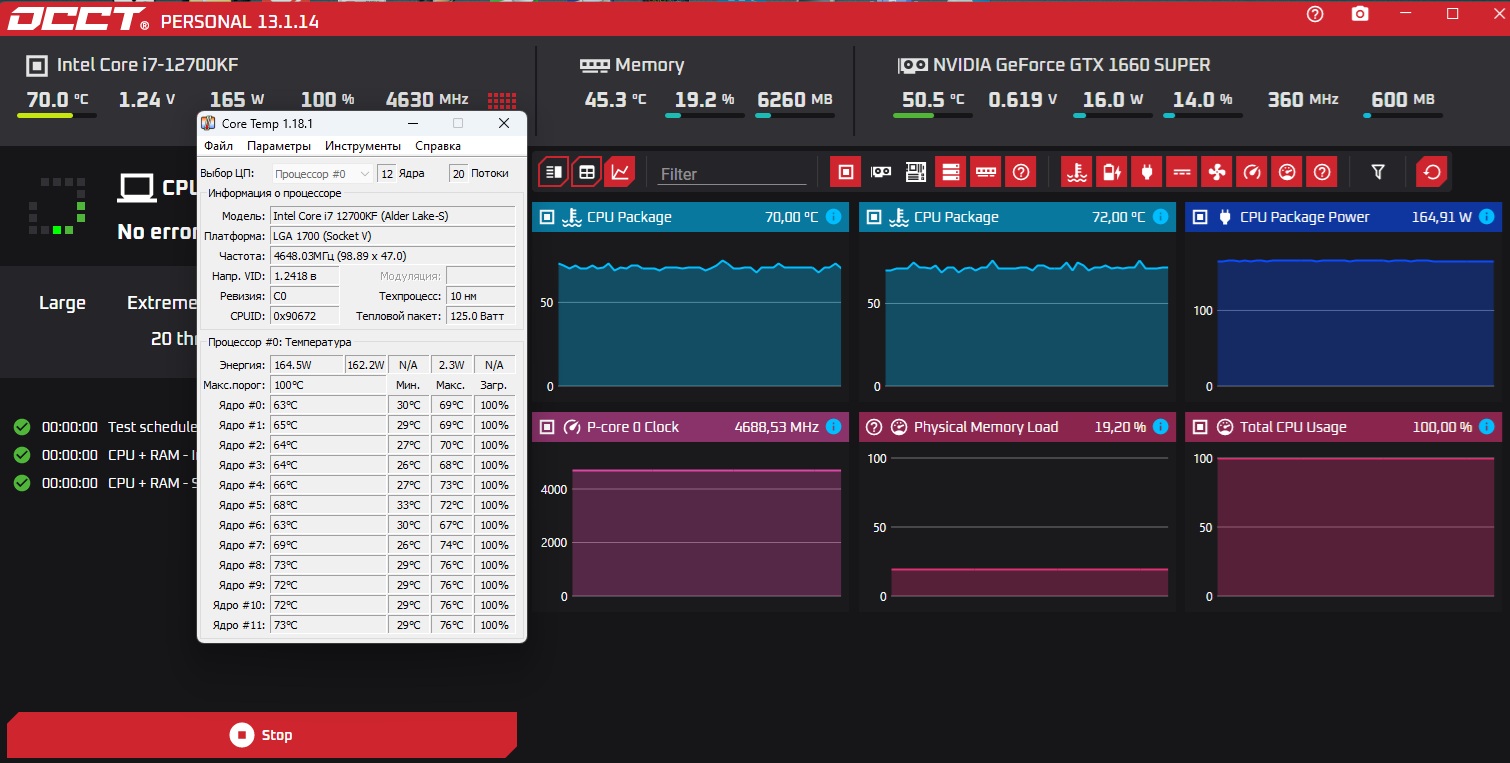This screenshot has width=1510, height=763.
Task: Open the funnel filter options
Action: pos(1378,172)
